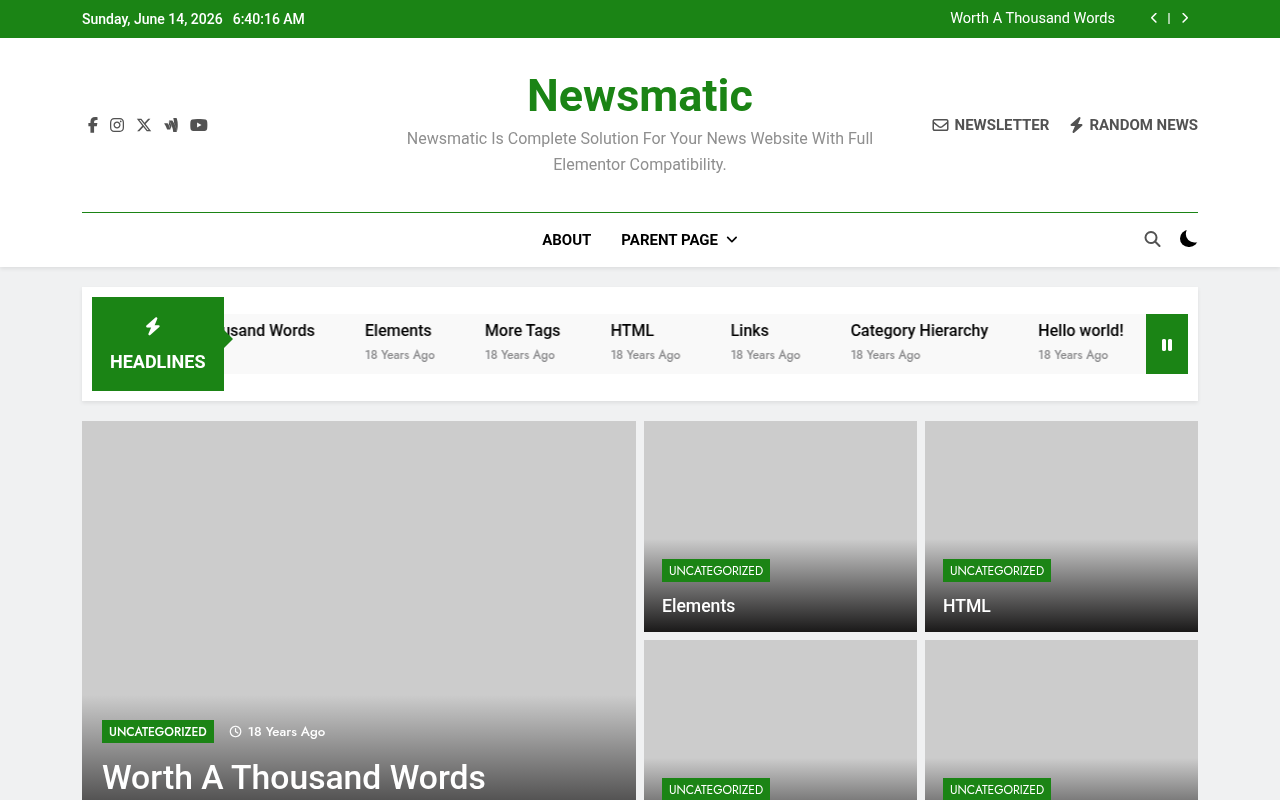Click the site tagline description text

pos(640,151)
